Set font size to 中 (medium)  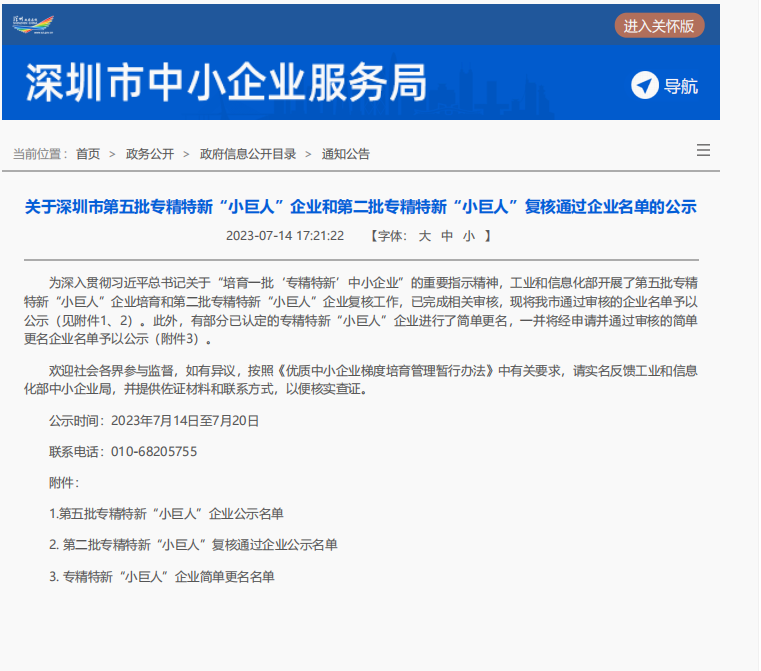447,236
